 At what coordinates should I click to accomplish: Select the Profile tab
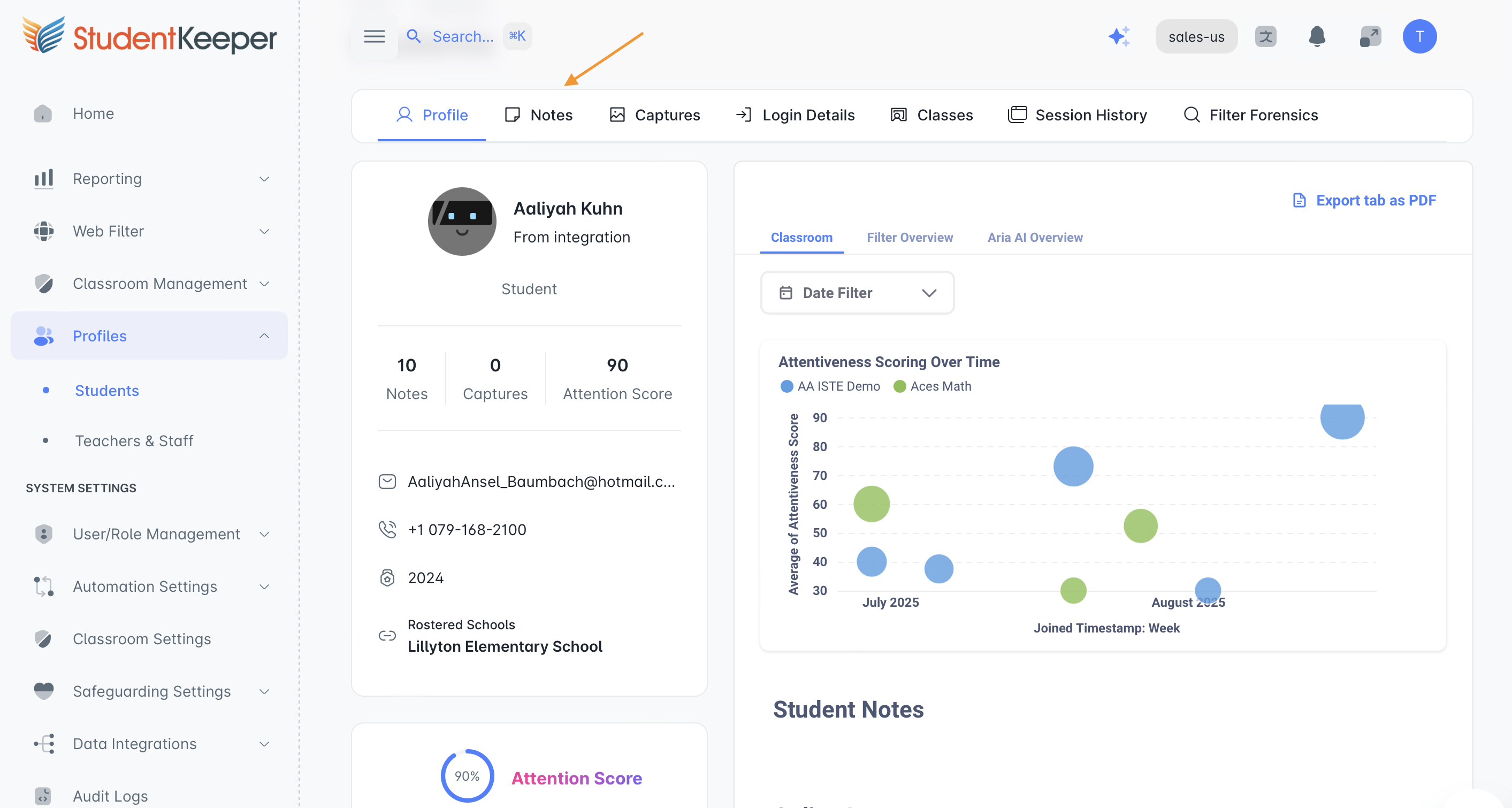pos(431,115)
